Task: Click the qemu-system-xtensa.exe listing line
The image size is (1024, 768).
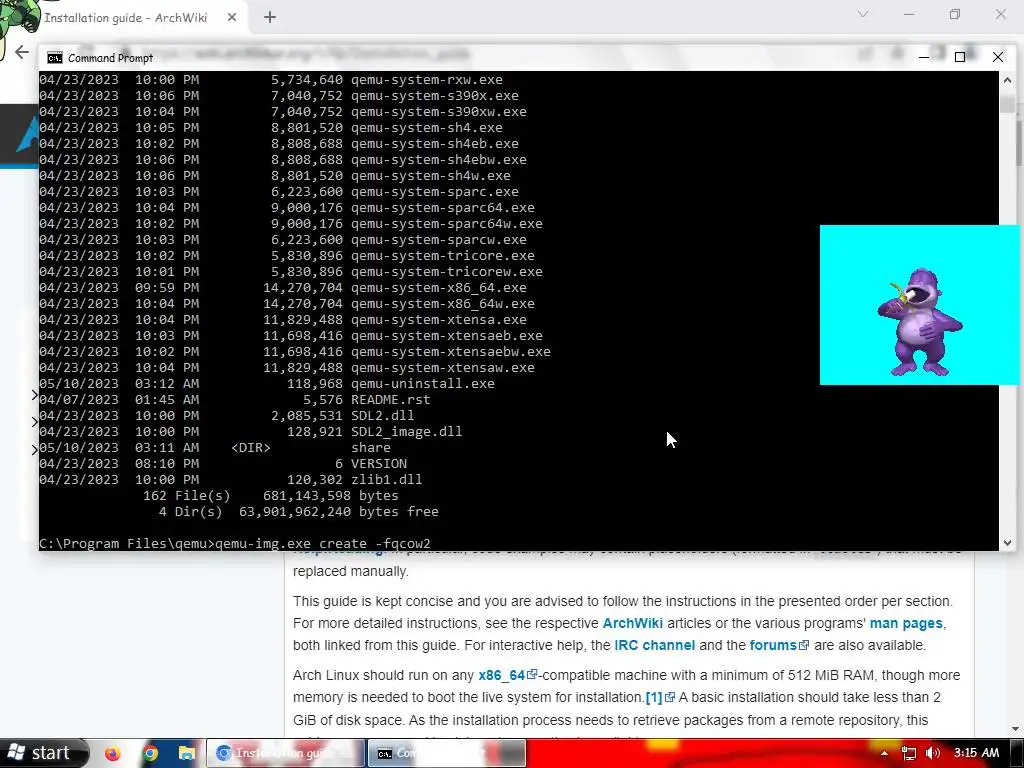Action: [x=283, y=320]
